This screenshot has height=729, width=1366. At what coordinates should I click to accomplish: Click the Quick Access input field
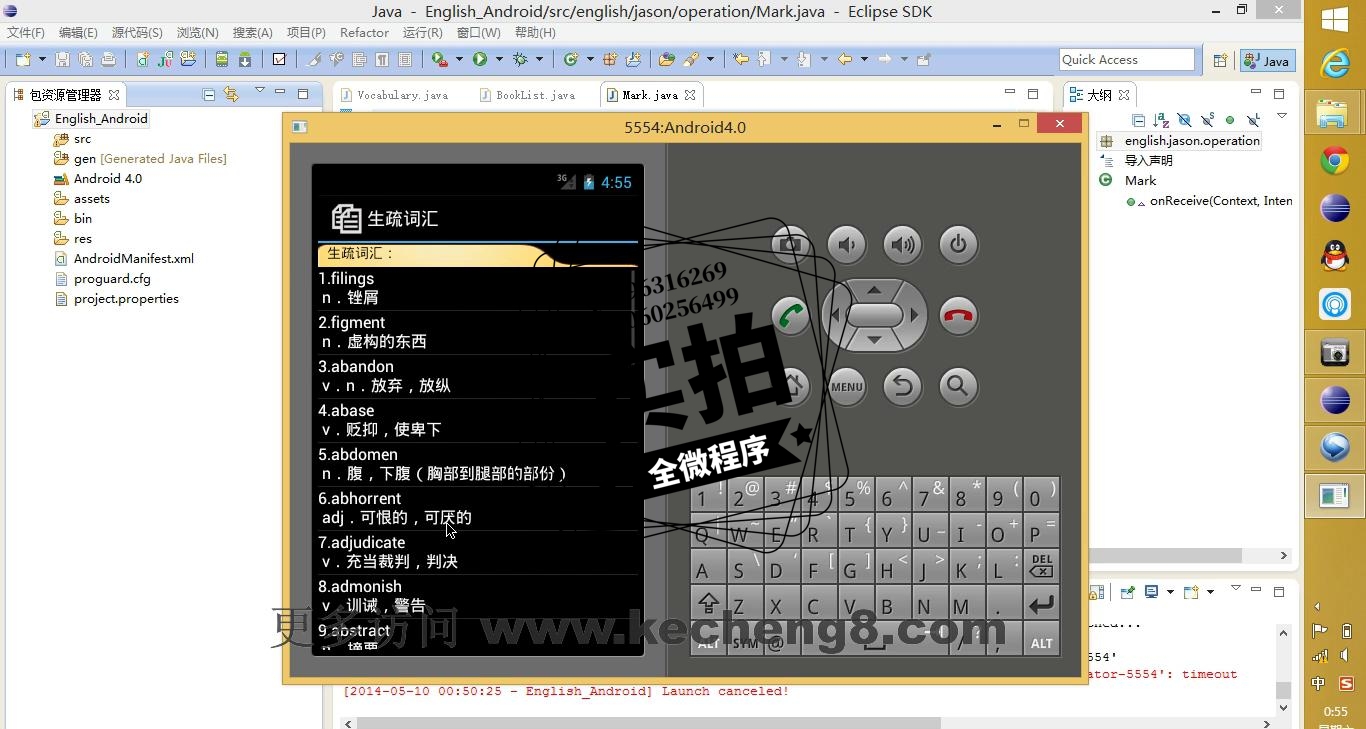(1127, 59)
